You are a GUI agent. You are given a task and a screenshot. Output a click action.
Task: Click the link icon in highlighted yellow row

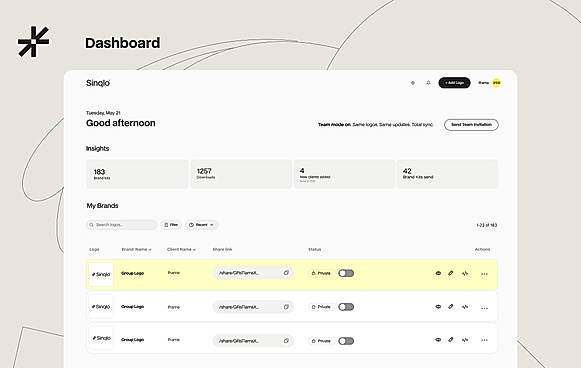tap(451, 273)
